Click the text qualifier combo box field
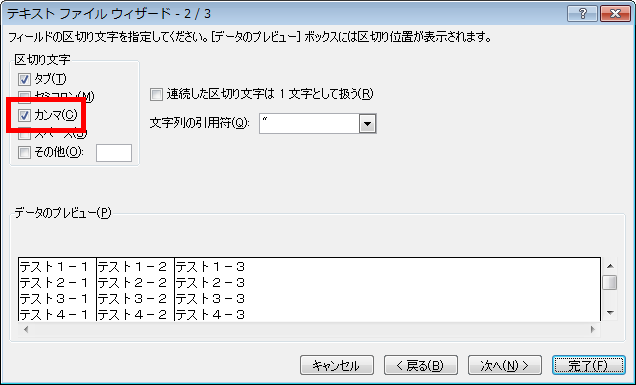Viewport: 636px width, 385px height. pos(309,124)
